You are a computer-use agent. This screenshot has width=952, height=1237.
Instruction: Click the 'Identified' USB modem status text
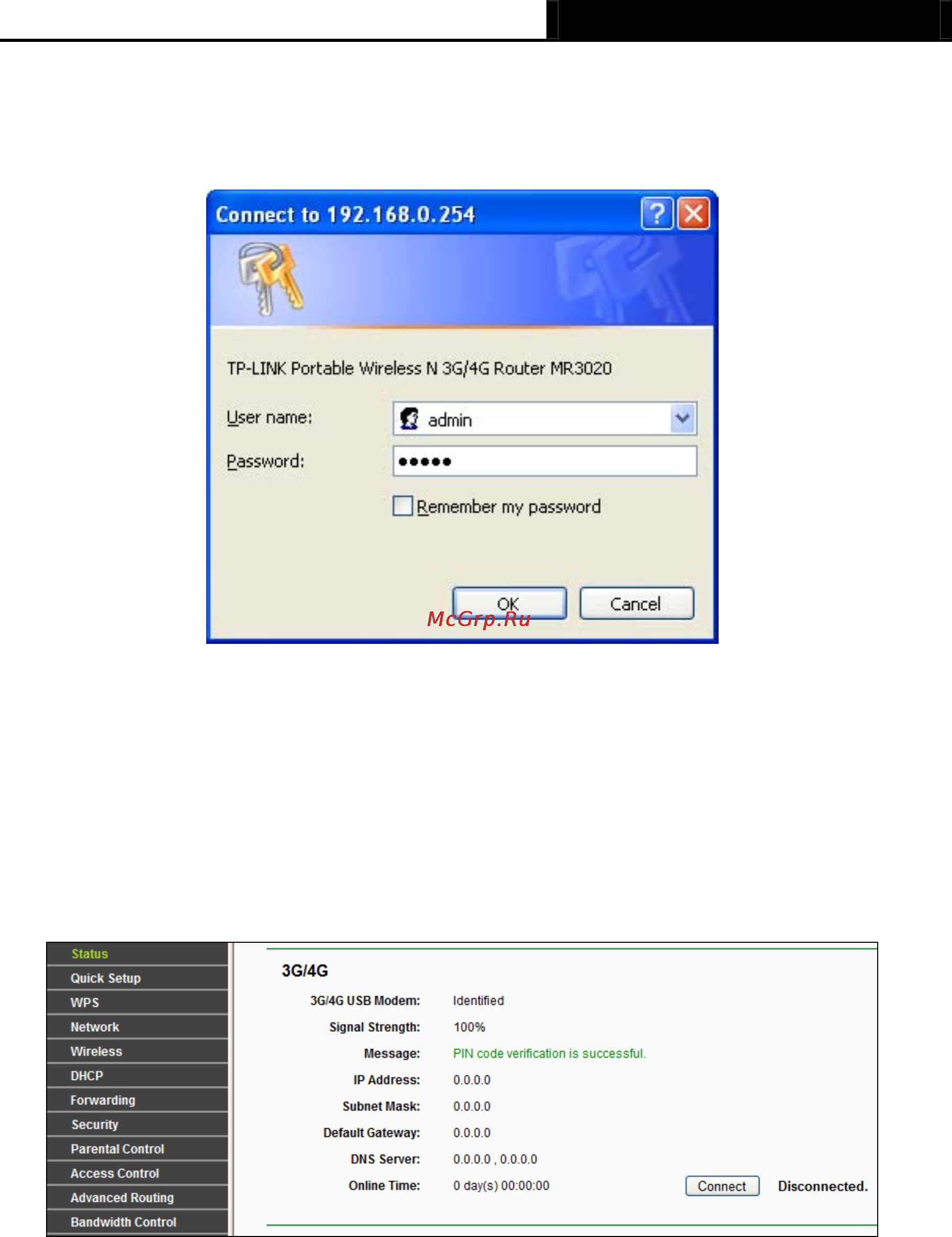click(x=478, y=1001)
